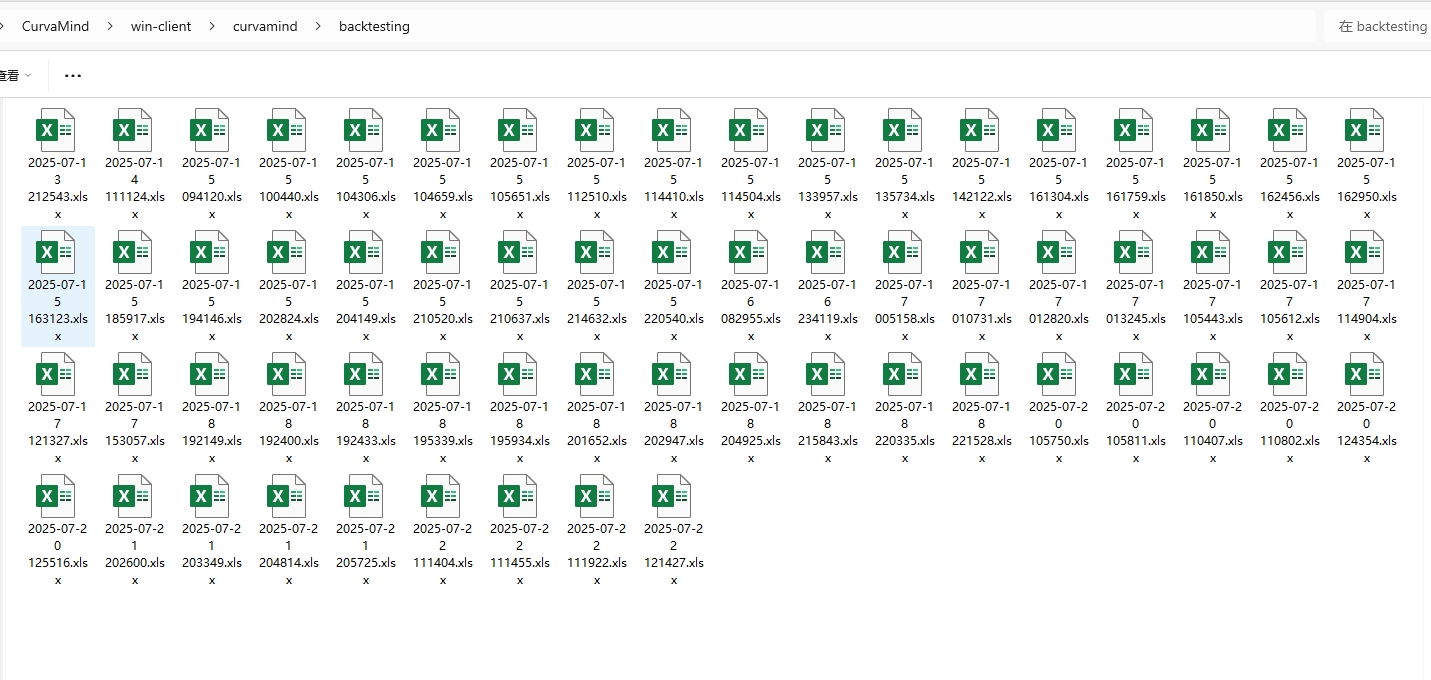
Task: Select the last file 2025-07-22 121427.xlsx
Action: pos(673,498)
